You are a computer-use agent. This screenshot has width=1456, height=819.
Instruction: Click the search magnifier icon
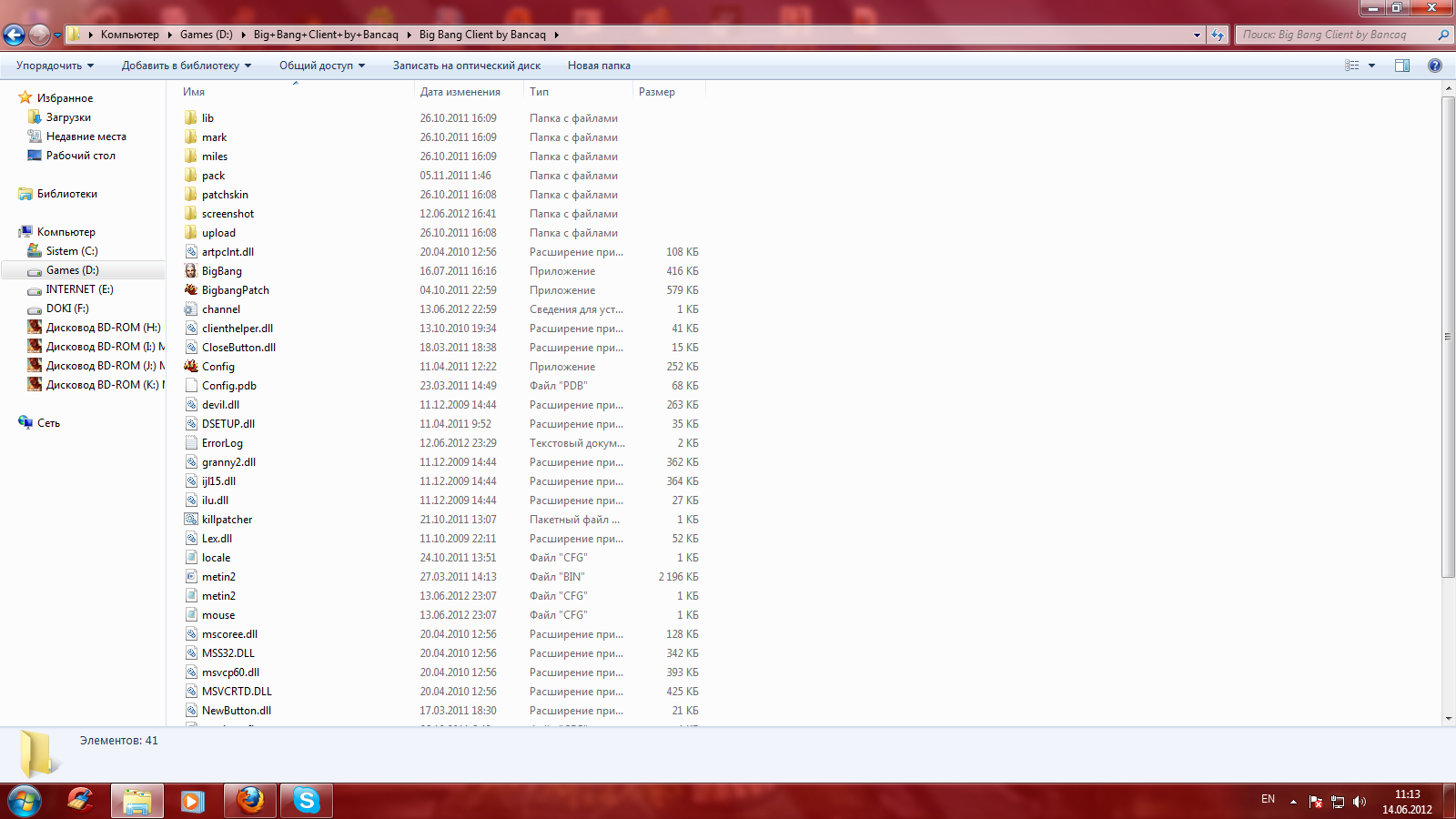1442,35
